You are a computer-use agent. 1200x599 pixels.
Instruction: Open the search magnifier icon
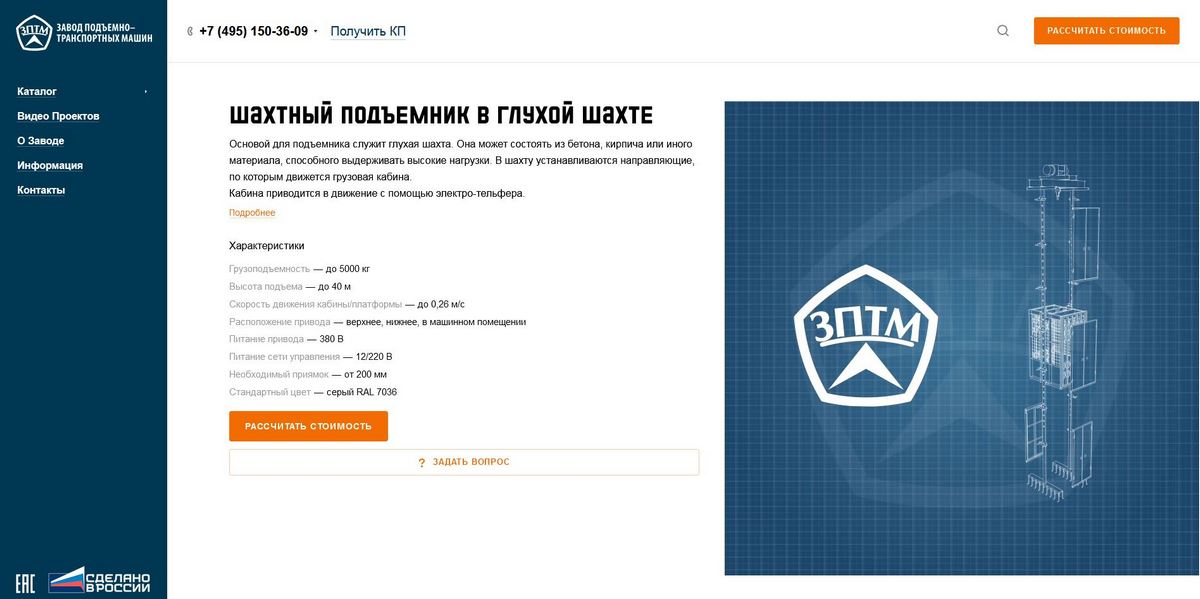[1003, 31]
